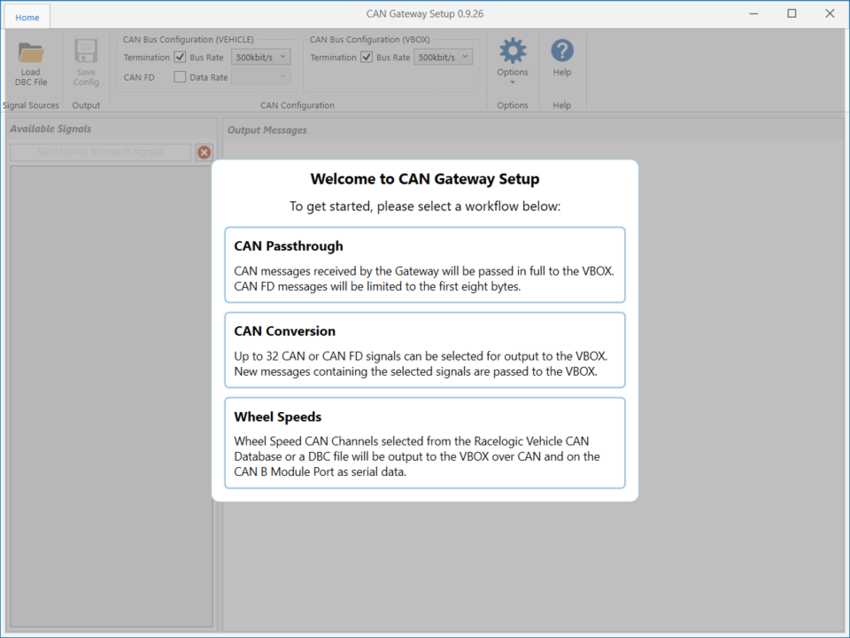
Task: Open the VBOX Bus Rate 500kbit/s dropdown
Action: [443, 57]
